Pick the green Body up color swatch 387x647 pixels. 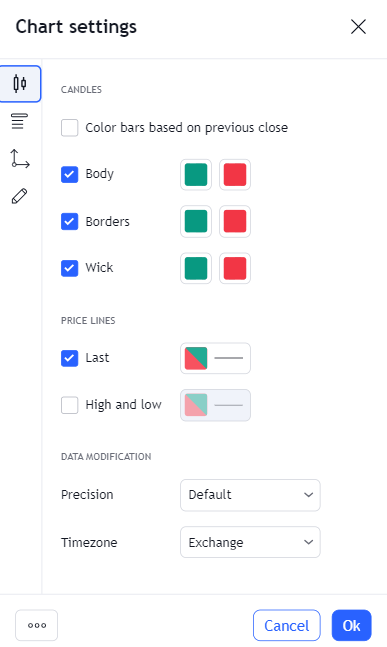pos(196,175)
